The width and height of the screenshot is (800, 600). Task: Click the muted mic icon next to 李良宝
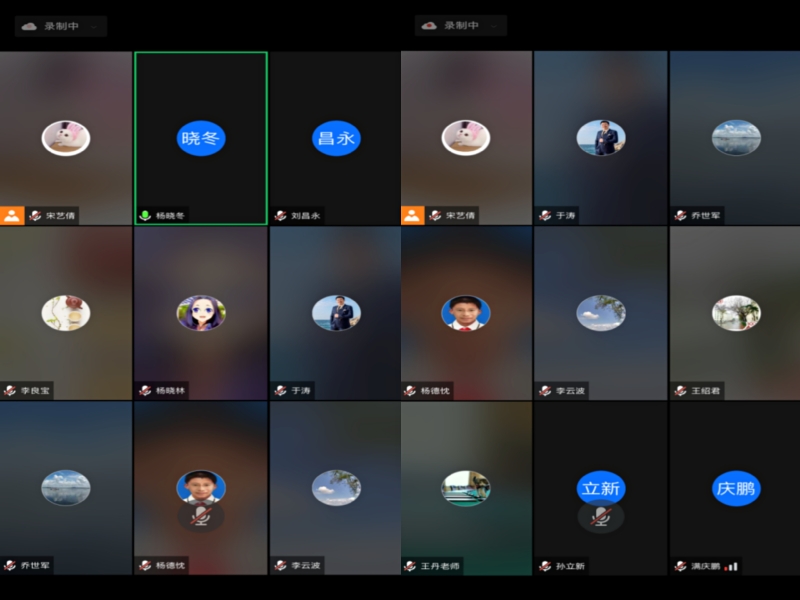10,390
